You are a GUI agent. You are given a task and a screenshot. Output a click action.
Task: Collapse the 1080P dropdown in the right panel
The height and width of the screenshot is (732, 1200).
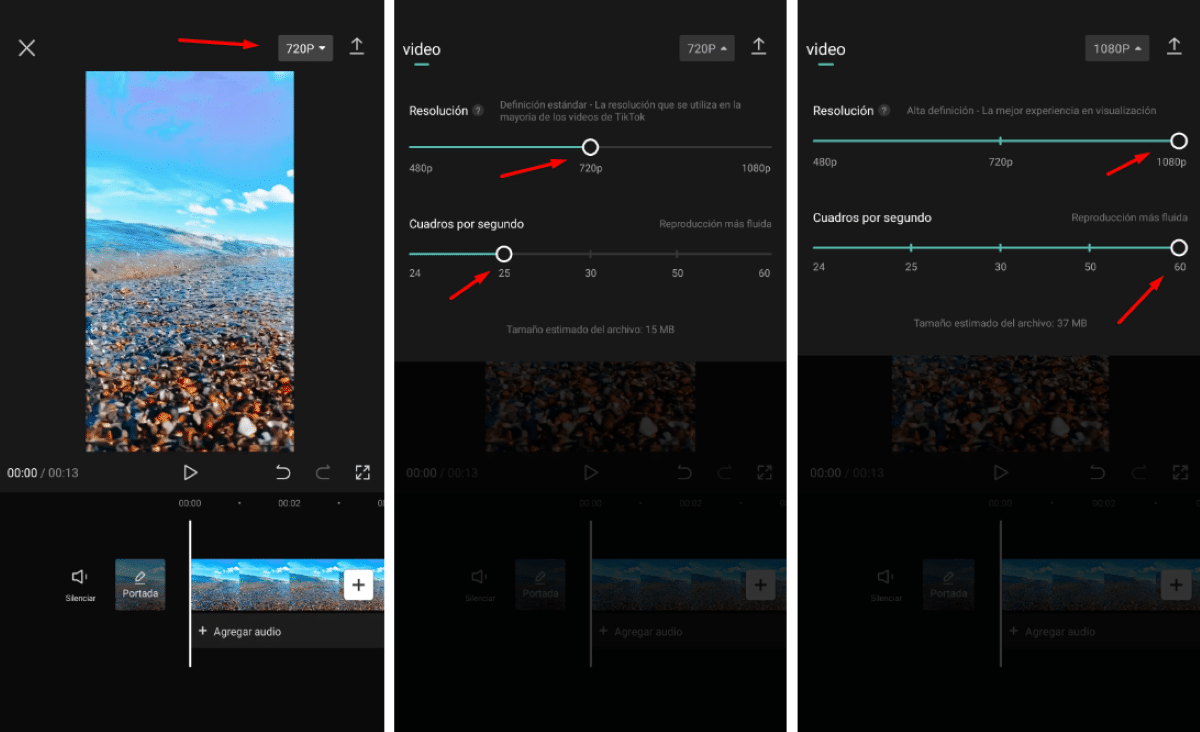click(x=1117, y=48)
